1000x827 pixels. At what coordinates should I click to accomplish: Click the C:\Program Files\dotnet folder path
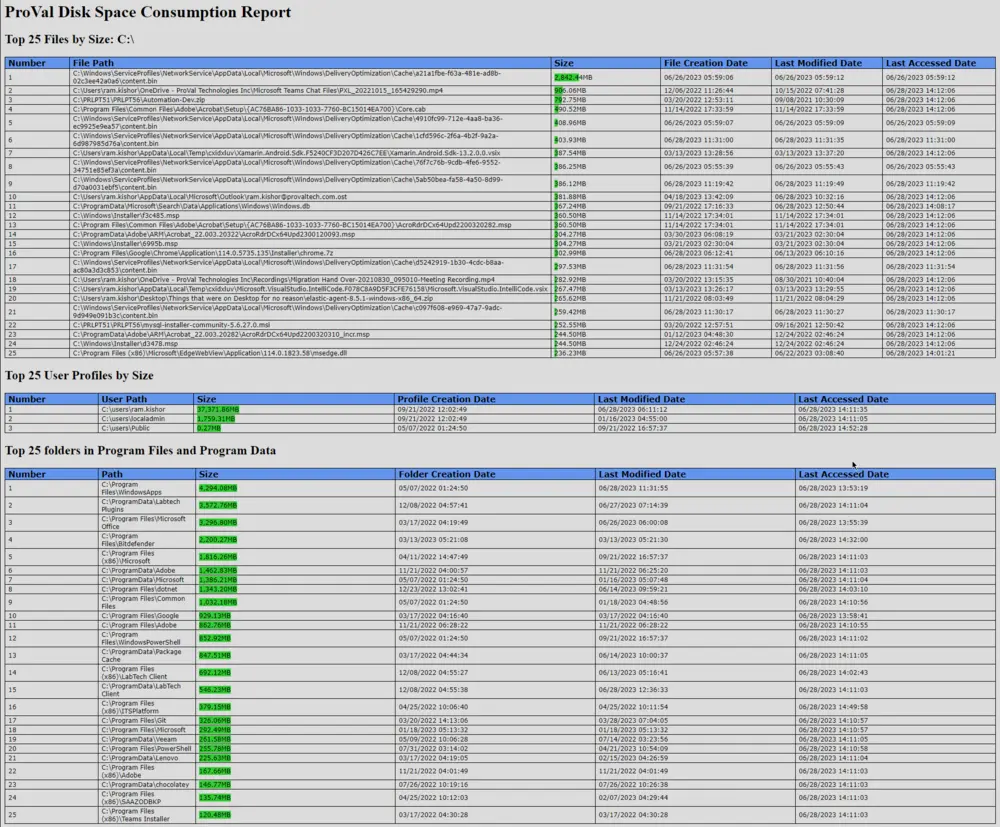coord(139,589)
